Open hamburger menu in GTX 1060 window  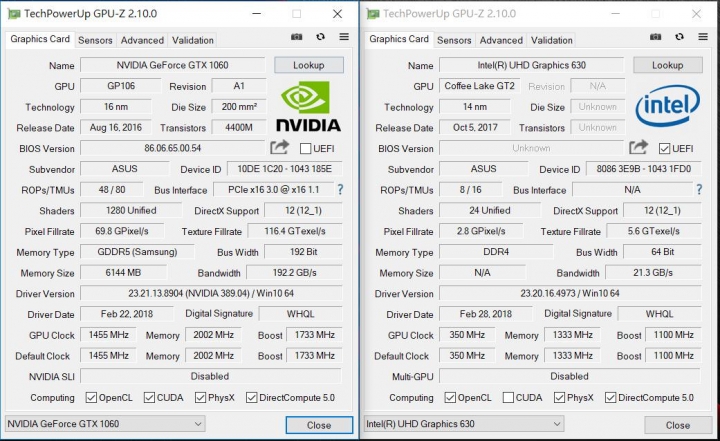(344, 37)
